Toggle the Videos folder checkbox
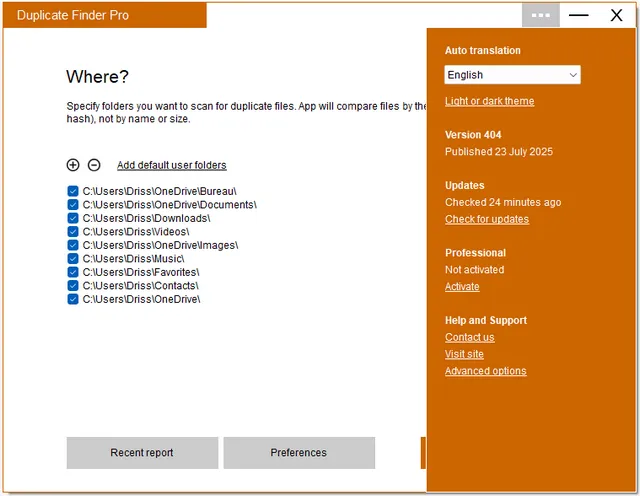 (x=73, y=231)
